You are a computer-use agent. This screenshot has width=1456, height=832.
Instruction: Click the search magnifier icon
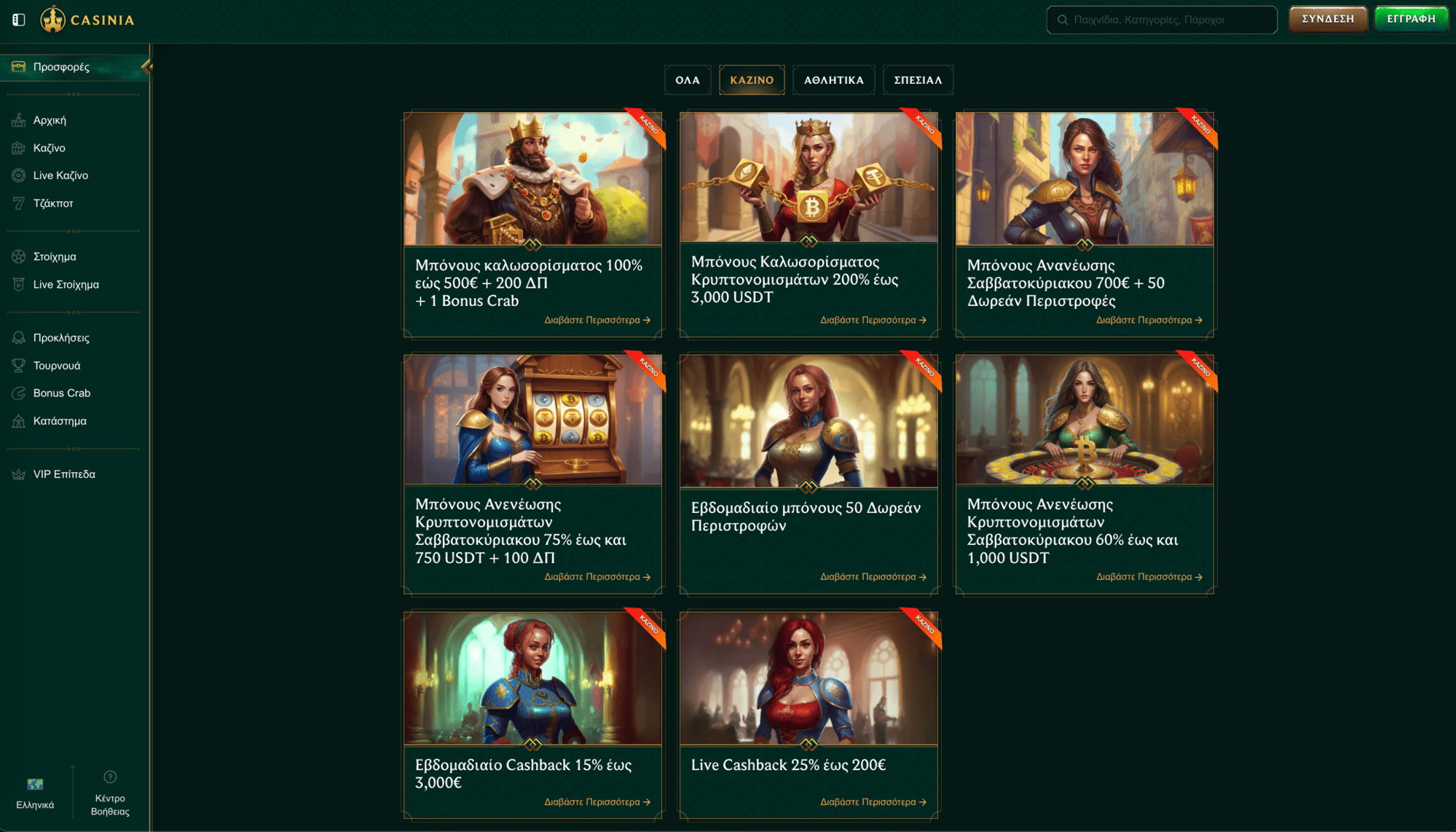pyautogui.click(x=1063, y=20)
